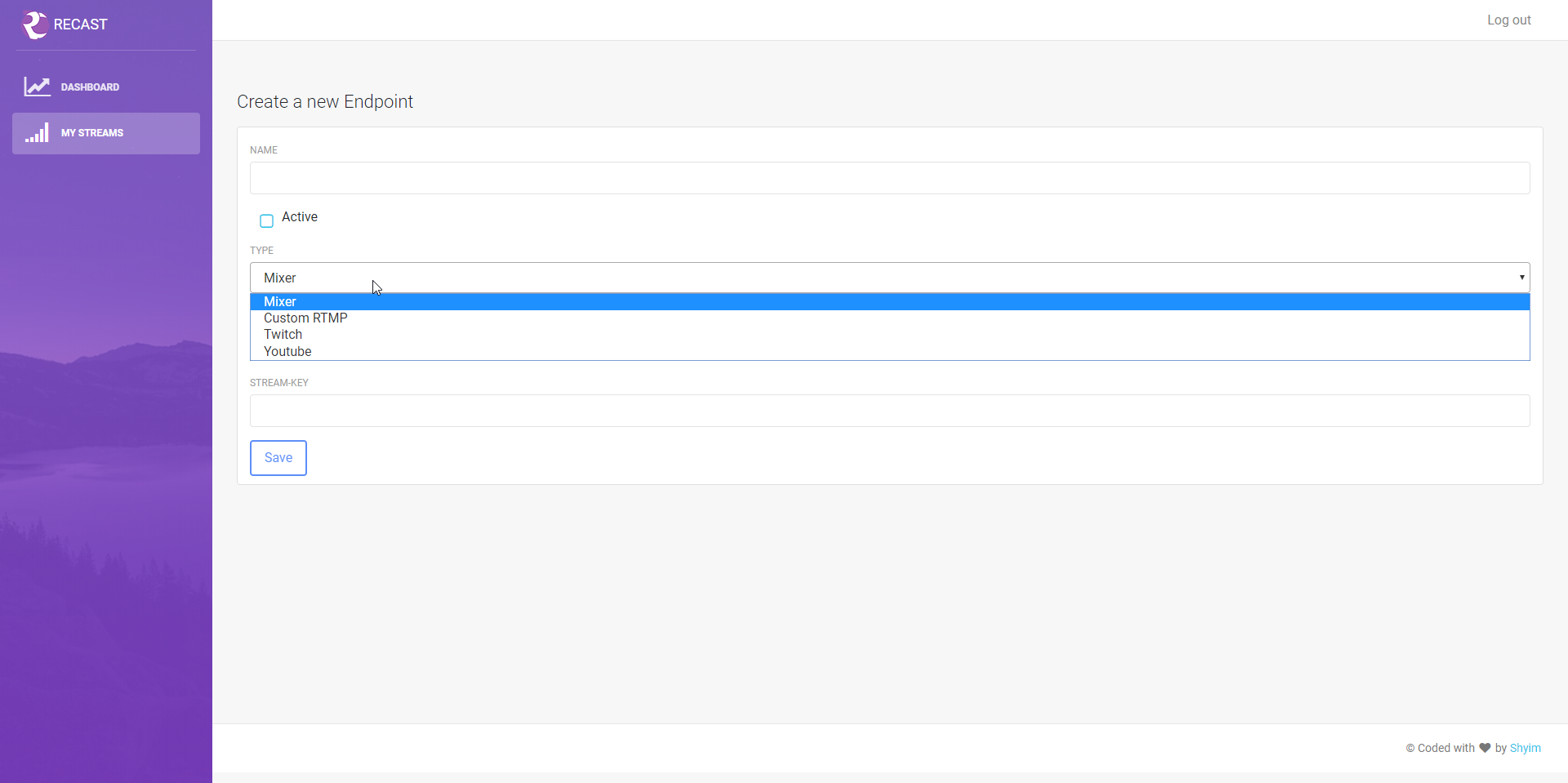Choose Custom RTMP from the type list
The width and height of the screenshot is (1568, 783).
(889, 318)
